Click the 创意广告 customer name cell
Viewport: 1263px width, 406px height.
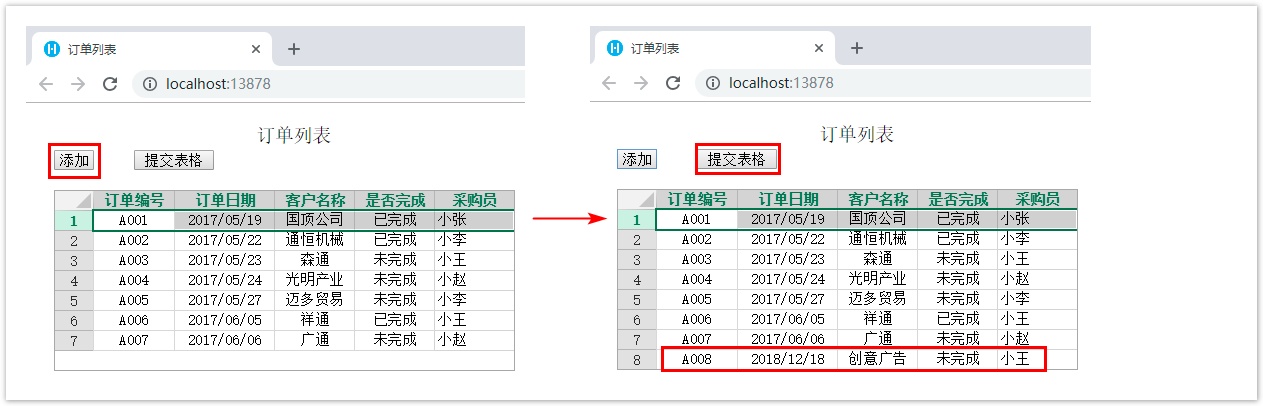[877, 359]
